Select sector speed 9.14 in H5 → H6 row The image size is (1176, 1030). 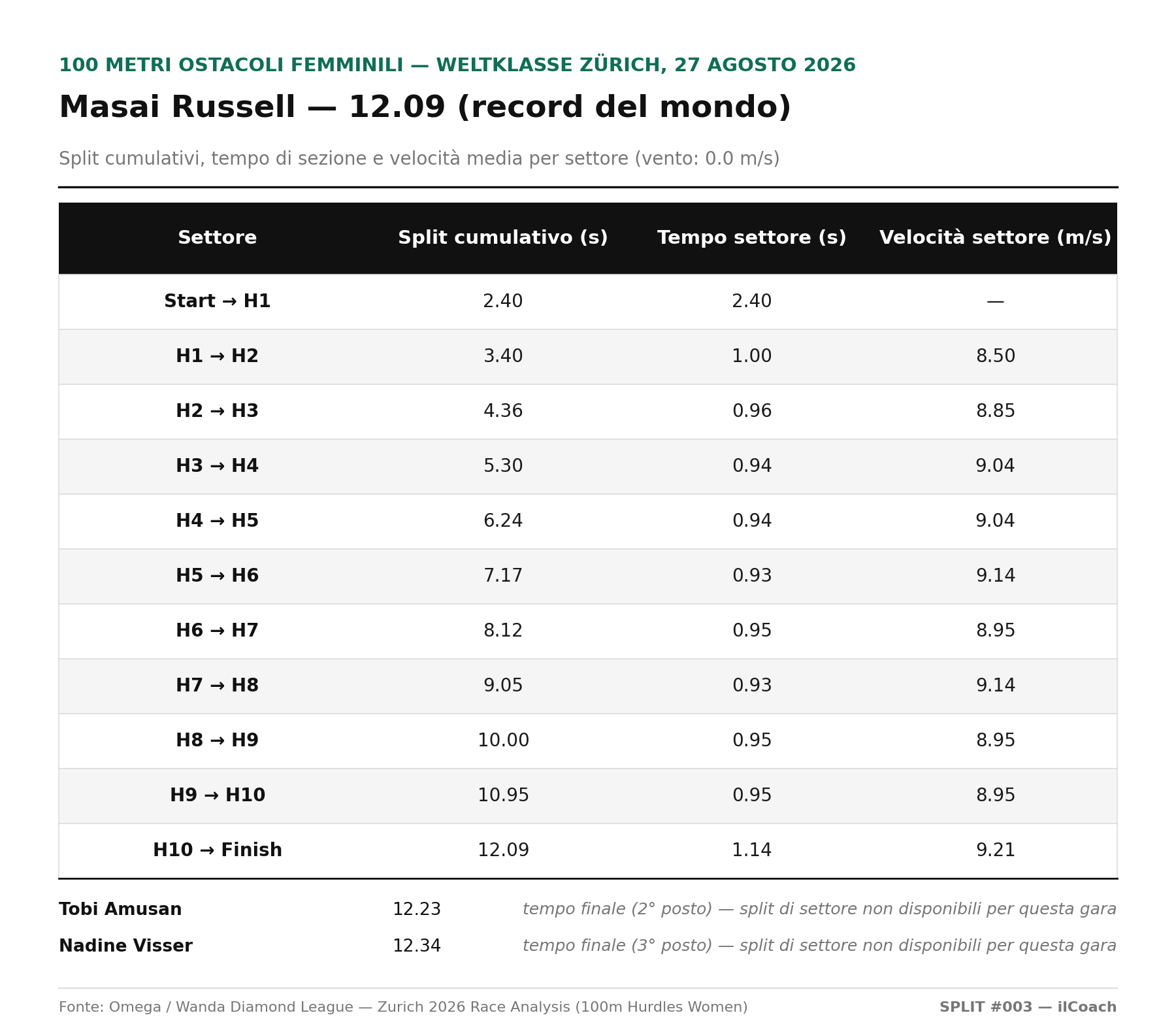(x=996, y=576)
